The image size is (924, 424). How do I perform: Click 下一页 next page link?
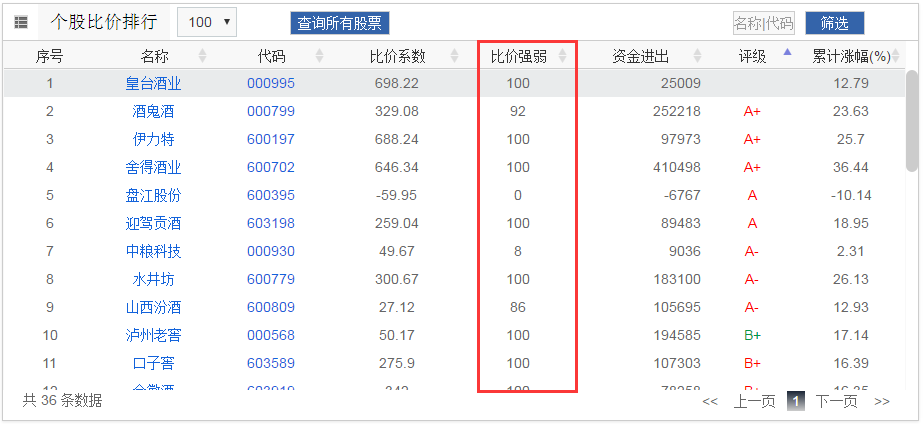[x=836, y=402]
